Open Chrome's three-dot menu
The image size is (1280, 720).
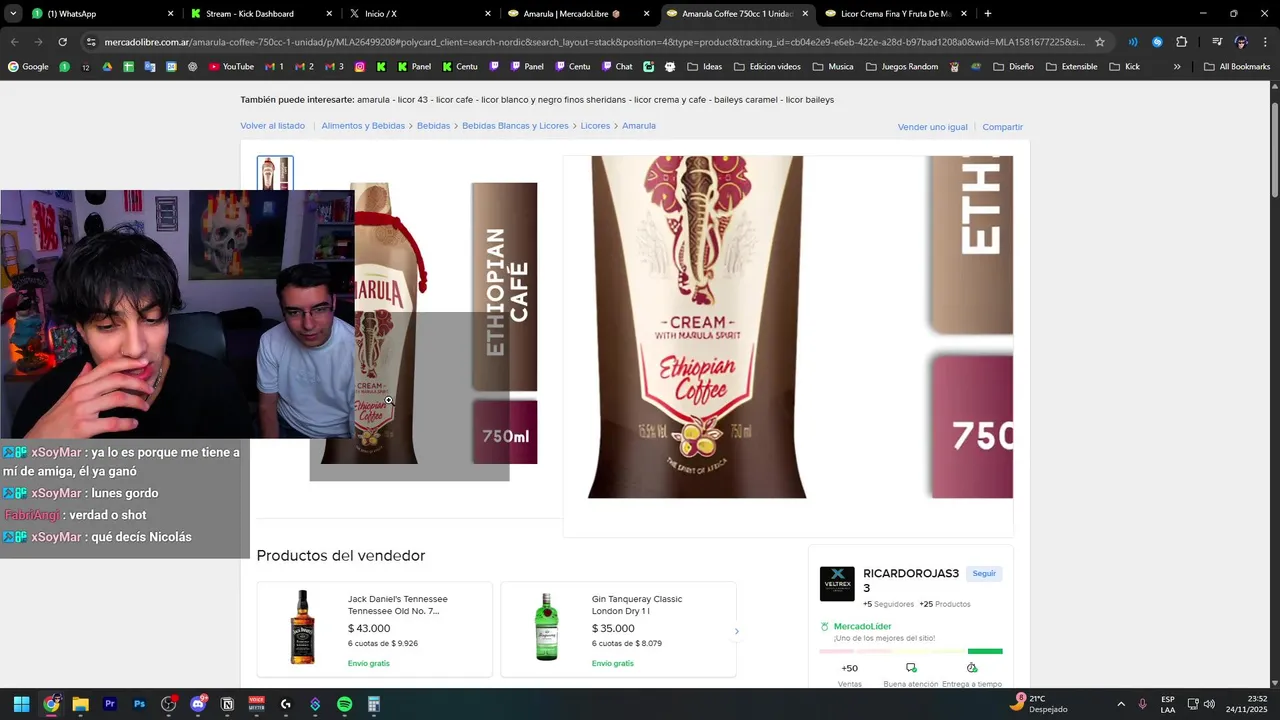[x=1265, y=42]
